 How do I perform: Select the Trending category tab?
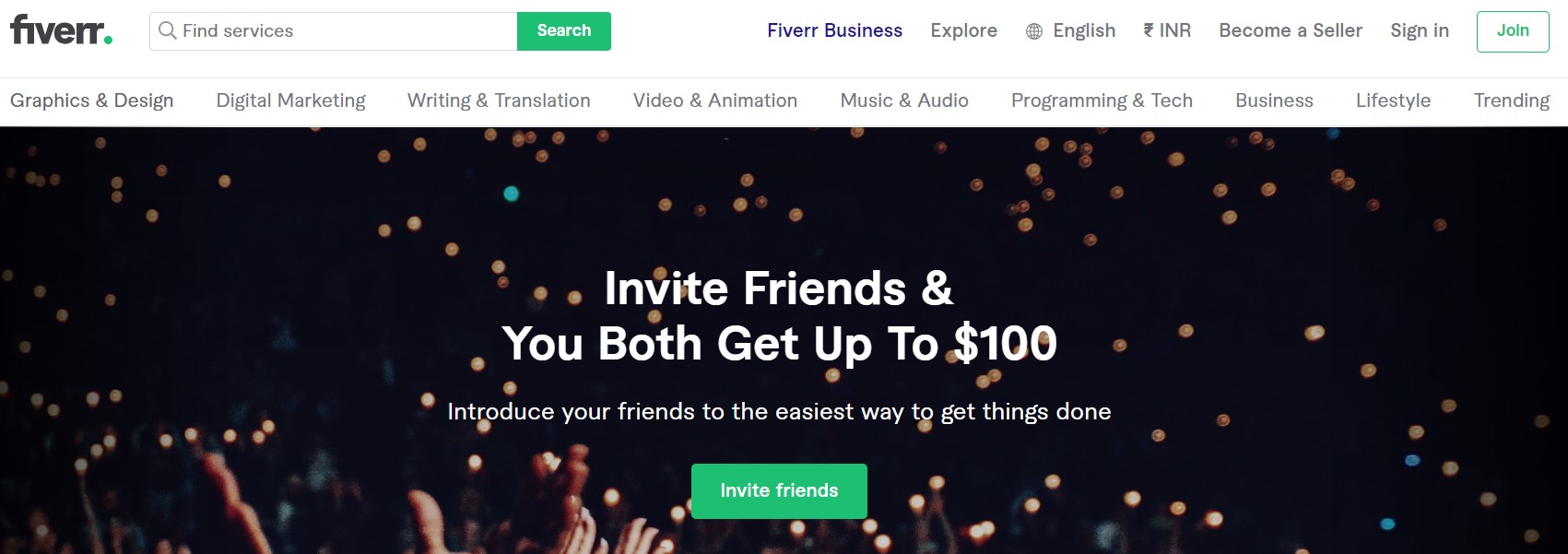click(x=1511, y=100)
